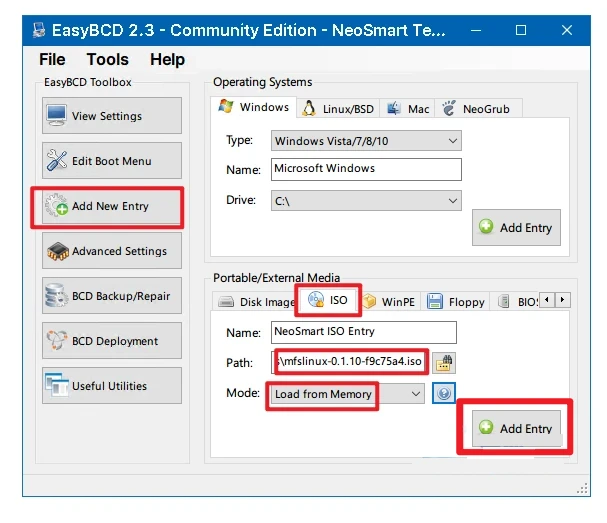The height and width of the screenshot is (523, 607).
Task: Switch to the Windows tab
Action: (254, 107)
